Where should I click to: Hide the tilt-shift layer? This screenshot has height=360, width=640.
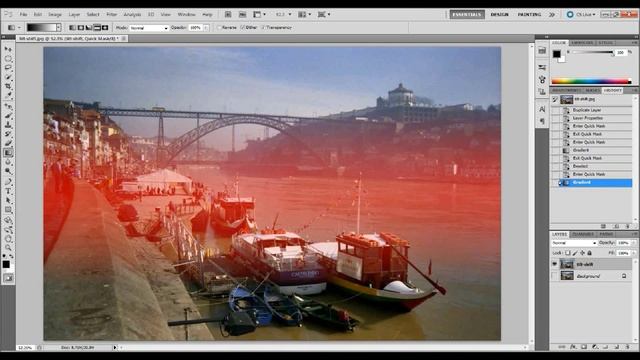pyautogui.click(x=554, y=264)
